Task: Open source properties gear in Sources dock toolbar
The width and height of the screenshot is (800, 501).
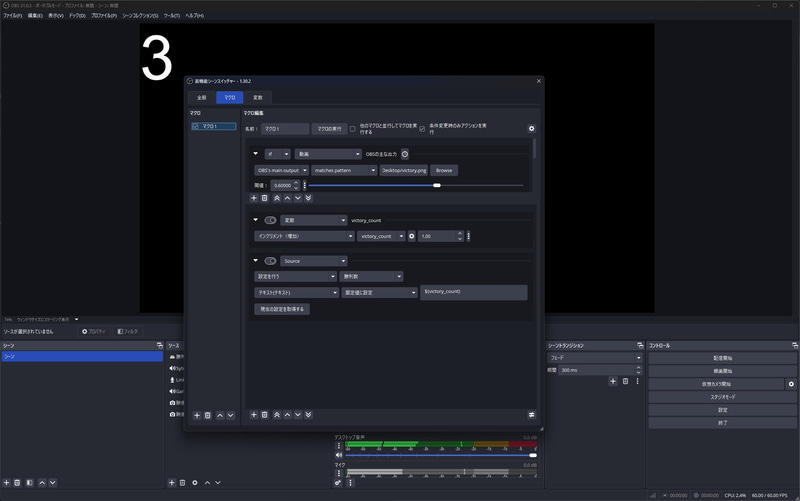Action: coord(194,483)
